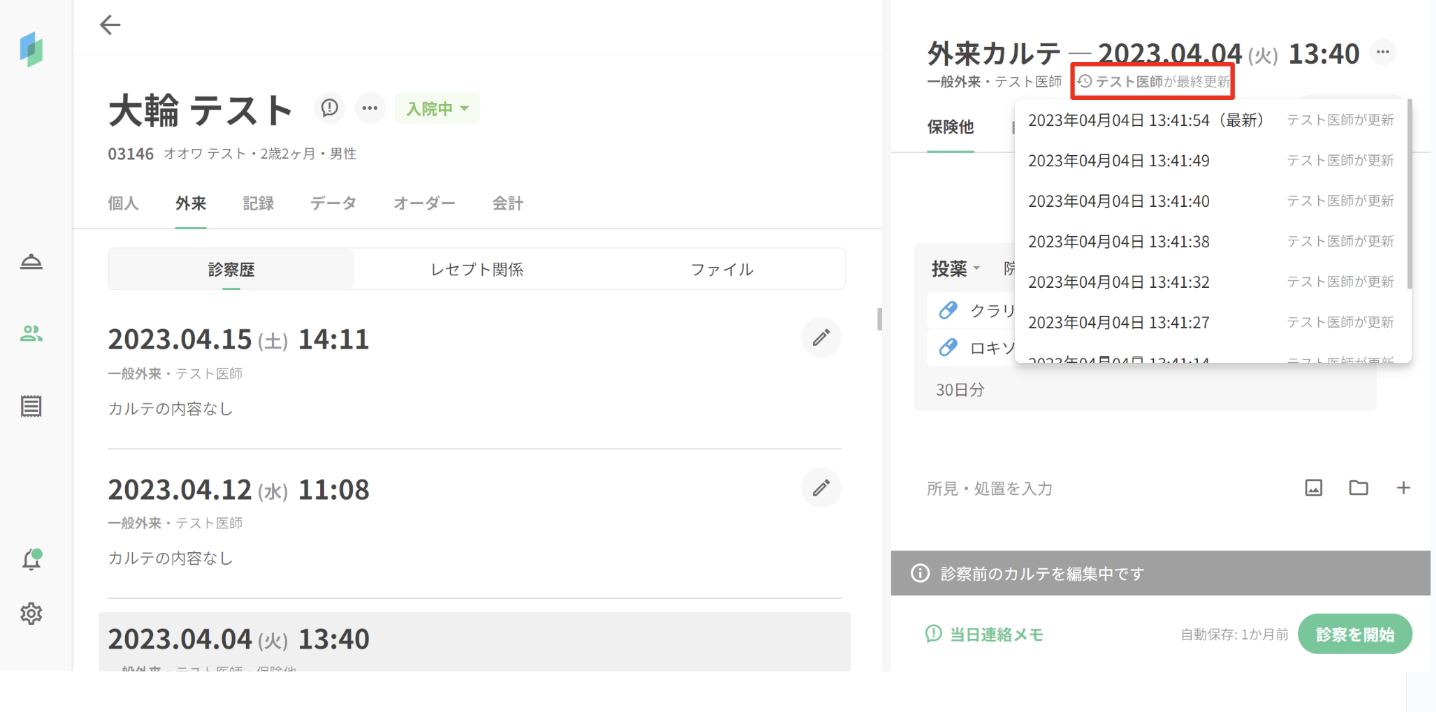Screen dimensions: 1436x712
Task: Open the receipt list sidebar icon
Action: click(x=31, y=406)
